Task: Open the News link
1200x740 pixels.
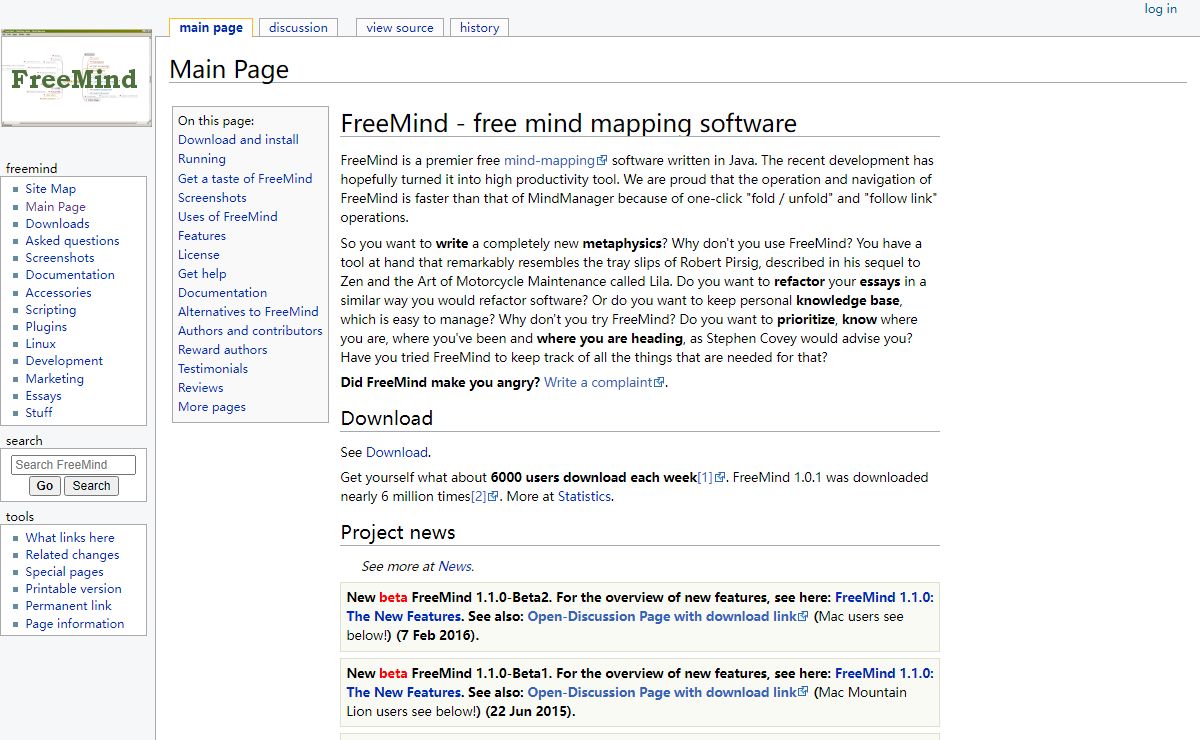Action: 455,567
